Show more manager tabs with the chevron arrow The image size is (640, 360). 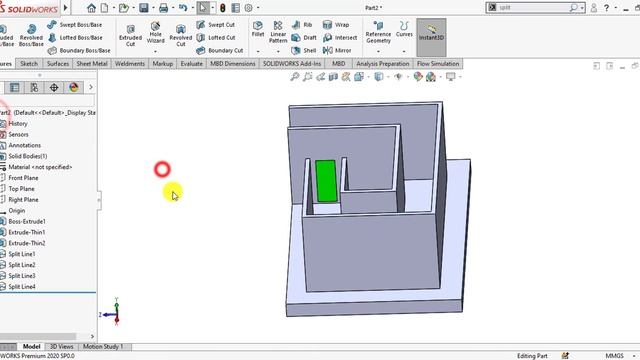tap(91, 87)
